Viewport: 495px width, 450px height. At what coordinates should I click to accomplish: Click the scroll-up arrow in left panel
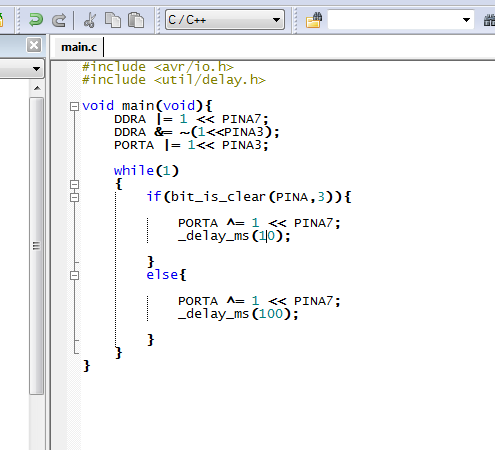[37, 88]
